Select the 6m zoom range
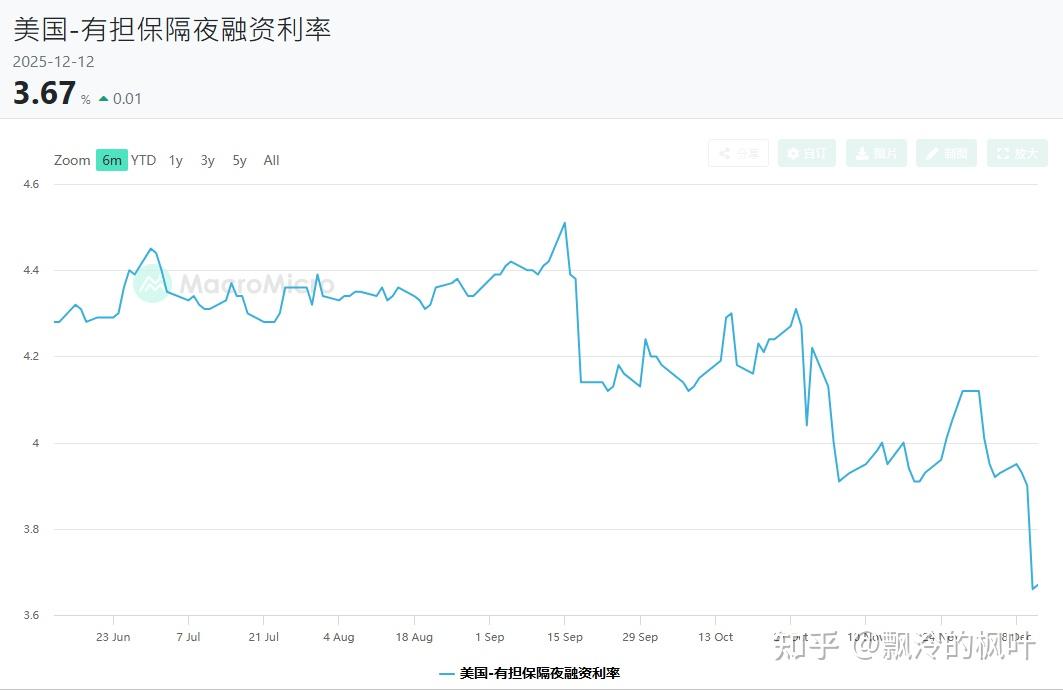Image resolution: width=1063 pixels, height=690 pixels. point(112,160)
